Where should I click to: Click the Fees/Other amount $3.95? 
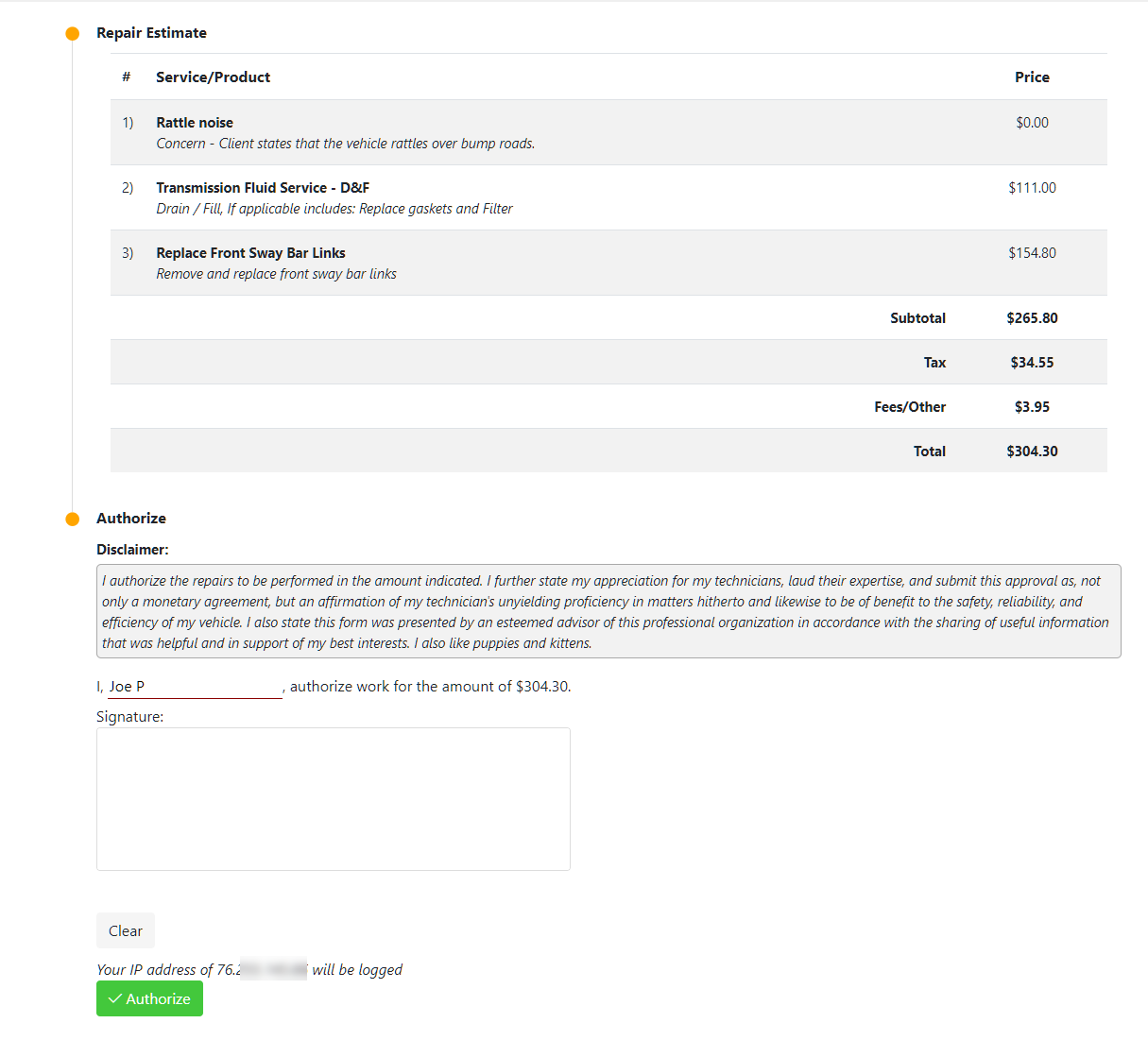coord(1032,407)
